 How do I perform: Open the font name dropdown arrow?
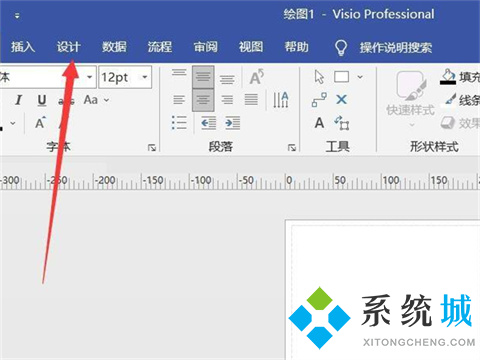click(x=89, y=77)
